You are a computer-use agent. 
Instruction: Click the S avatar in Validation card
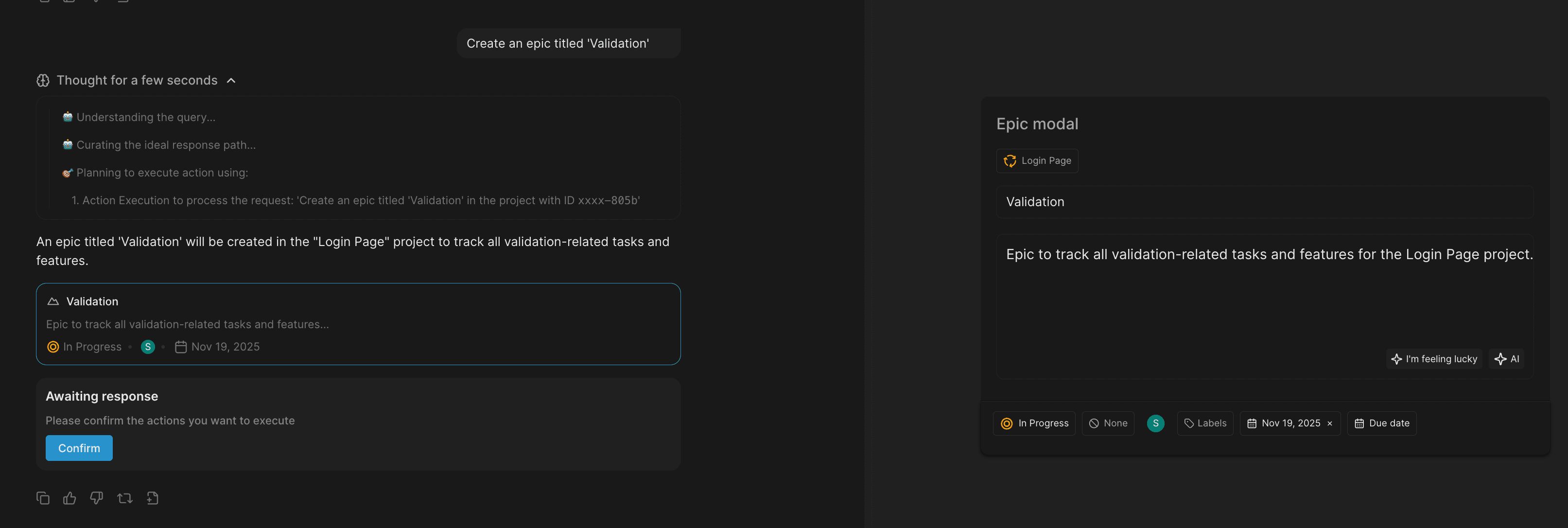(147, 347)
